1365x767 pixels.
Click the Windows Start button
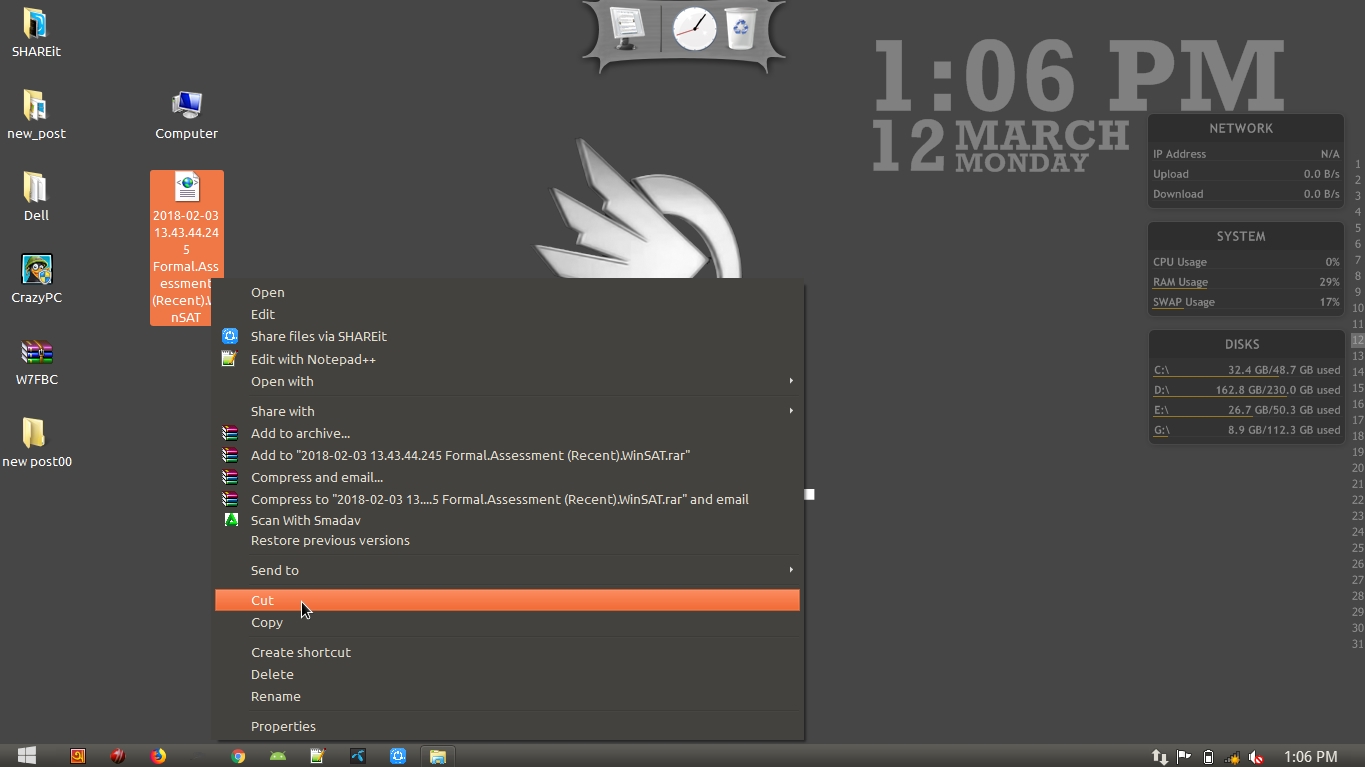coord(27,756)
